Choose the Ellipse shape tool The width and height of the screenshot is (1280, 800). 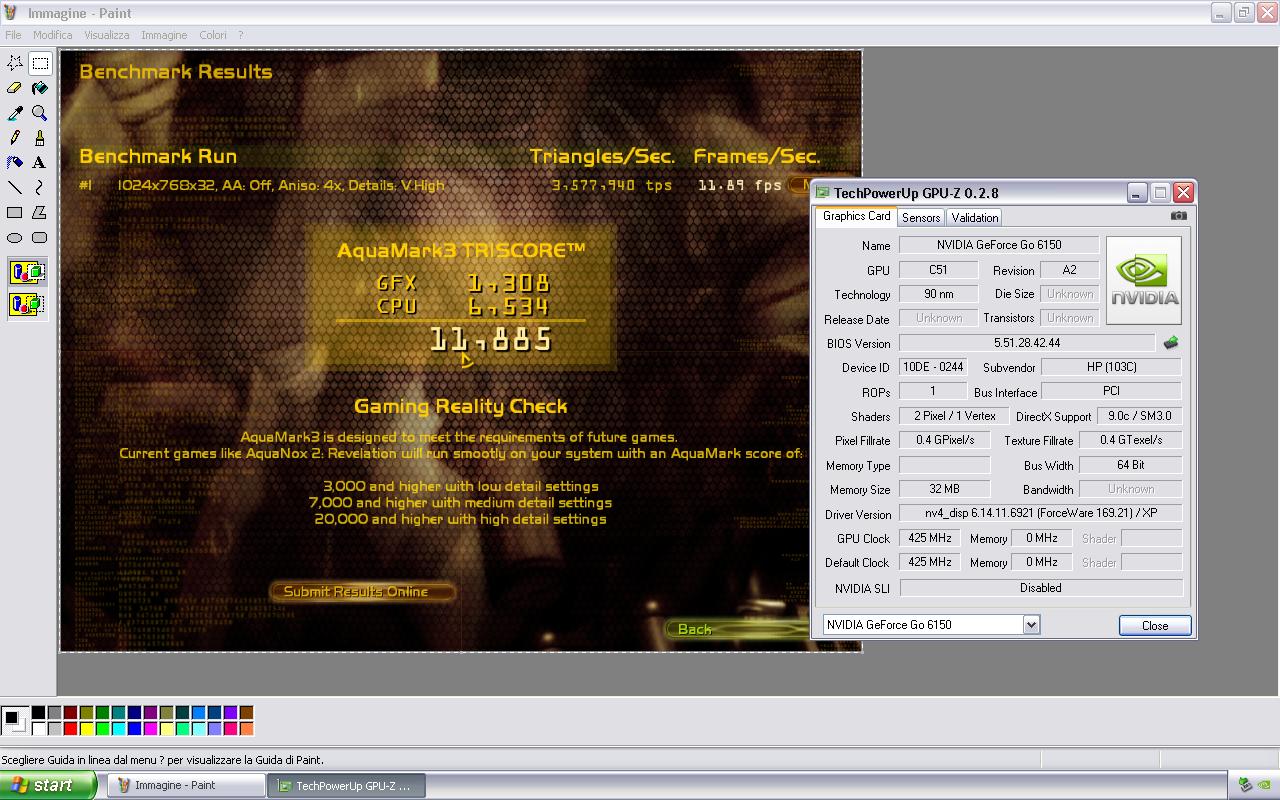coord(15,237)
